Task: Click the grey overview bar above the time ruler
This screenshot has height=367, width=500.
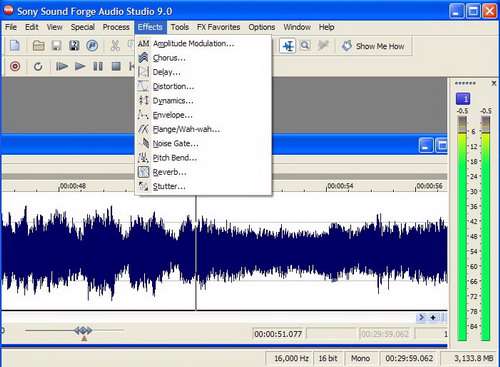Action: (x=224, y=177)
